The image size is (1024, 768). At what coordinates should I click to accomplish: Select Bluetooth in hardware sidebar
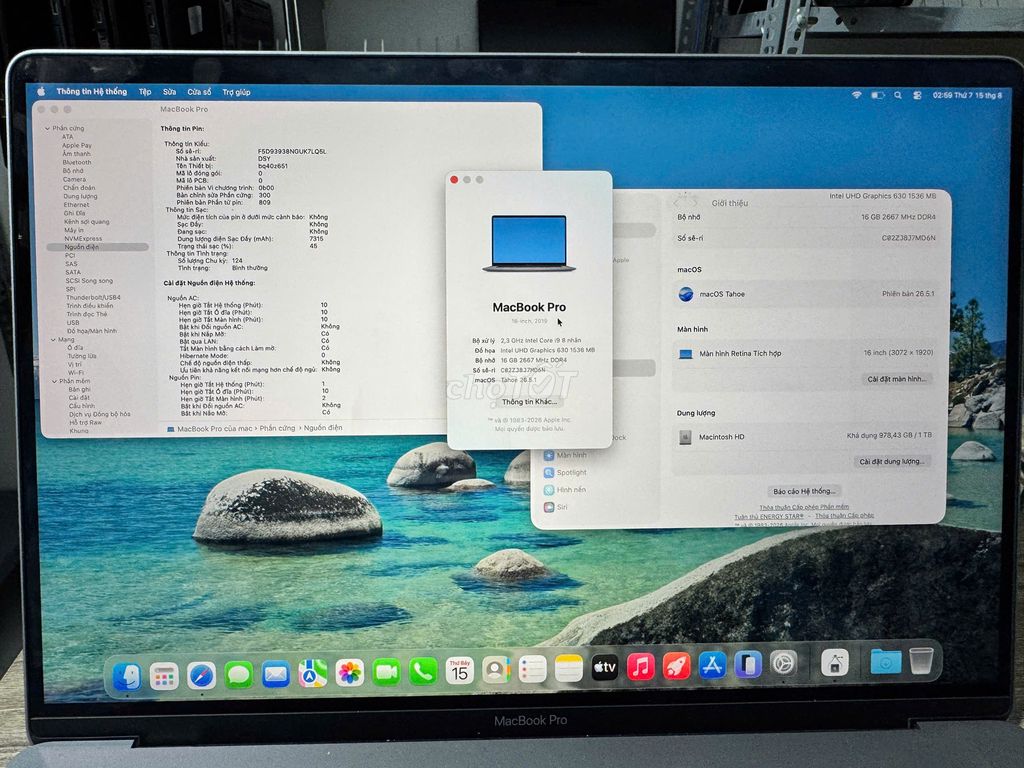click(x=77, y=163)
